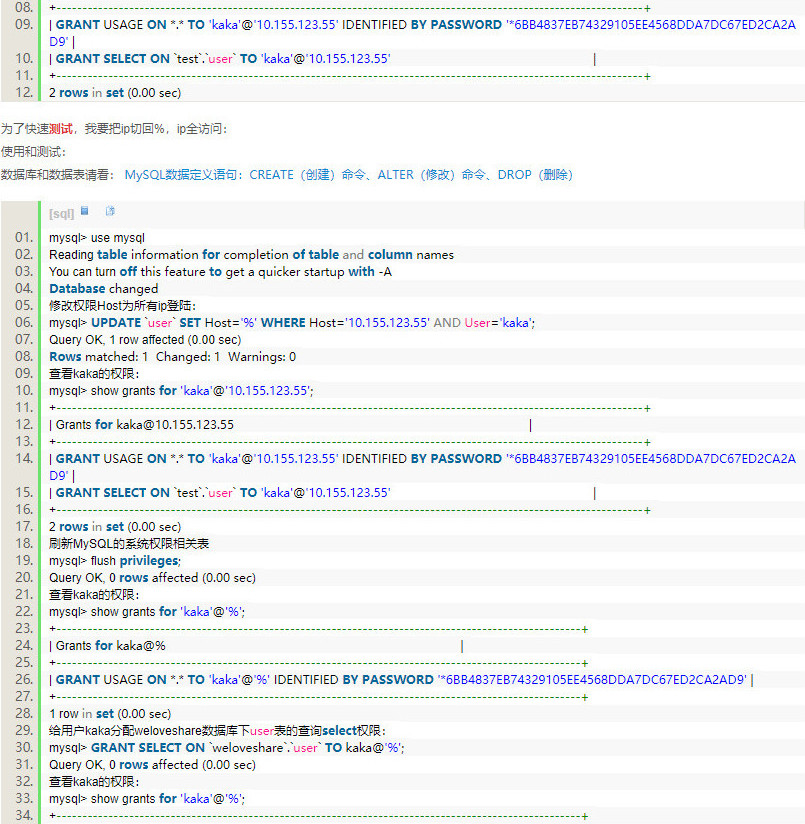Click 'Query OK, 1 row affected (0.00 sec)'
The height and width of the screenshot is (824, 805).
(145, 340)
